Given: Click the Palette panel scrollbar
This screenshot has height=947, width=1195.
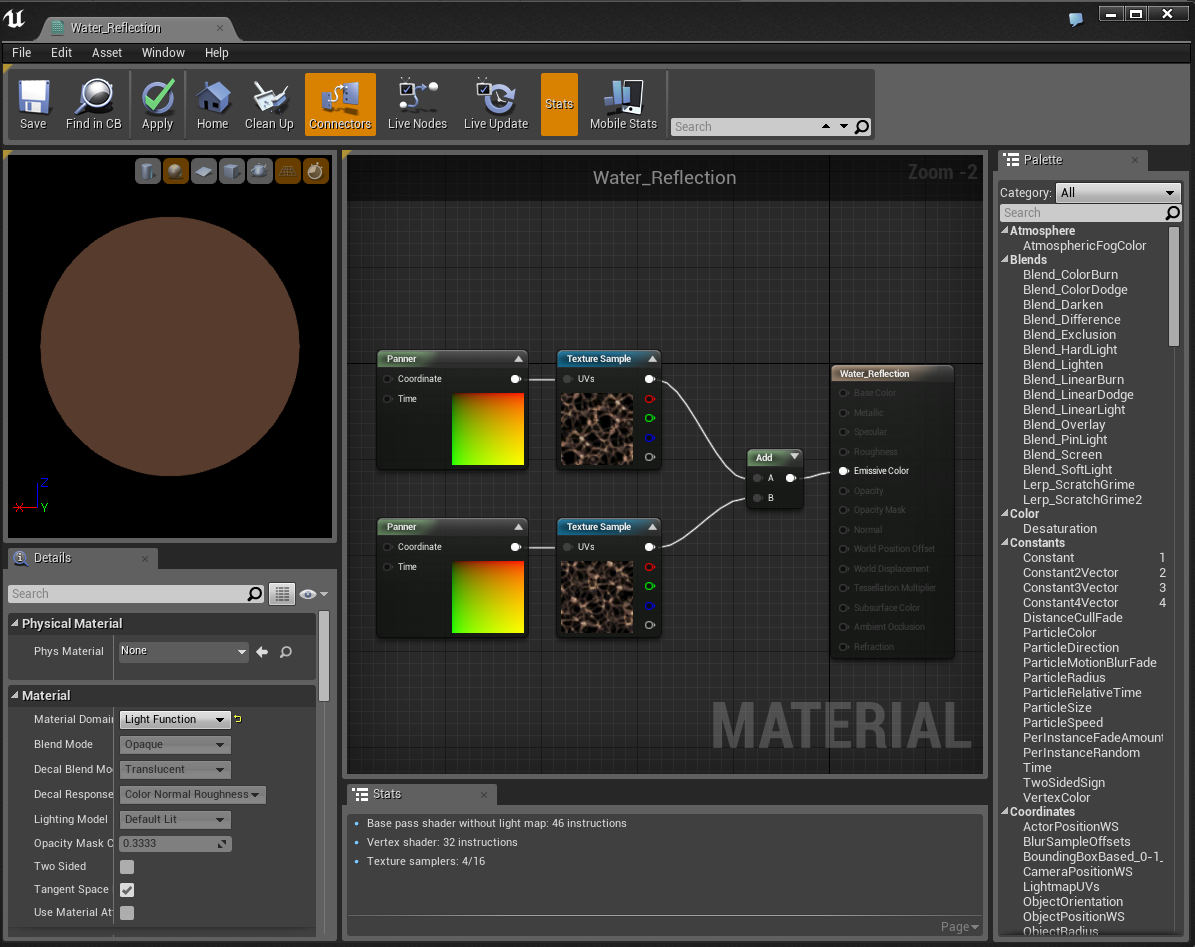Looking at the screenshot, I should (x=1174, y=287).
